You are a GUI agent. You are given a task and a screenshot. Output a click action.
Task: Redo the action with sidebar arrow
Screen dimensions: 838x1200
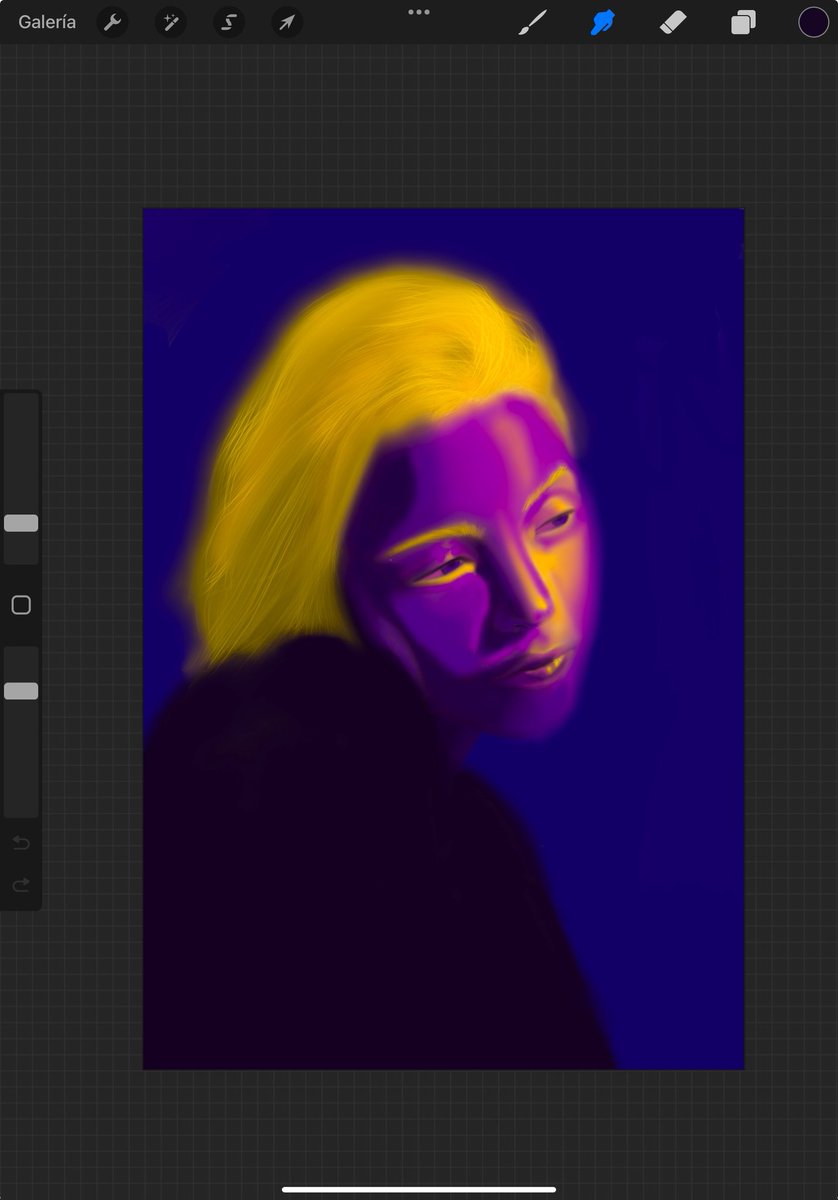[21, 885]
